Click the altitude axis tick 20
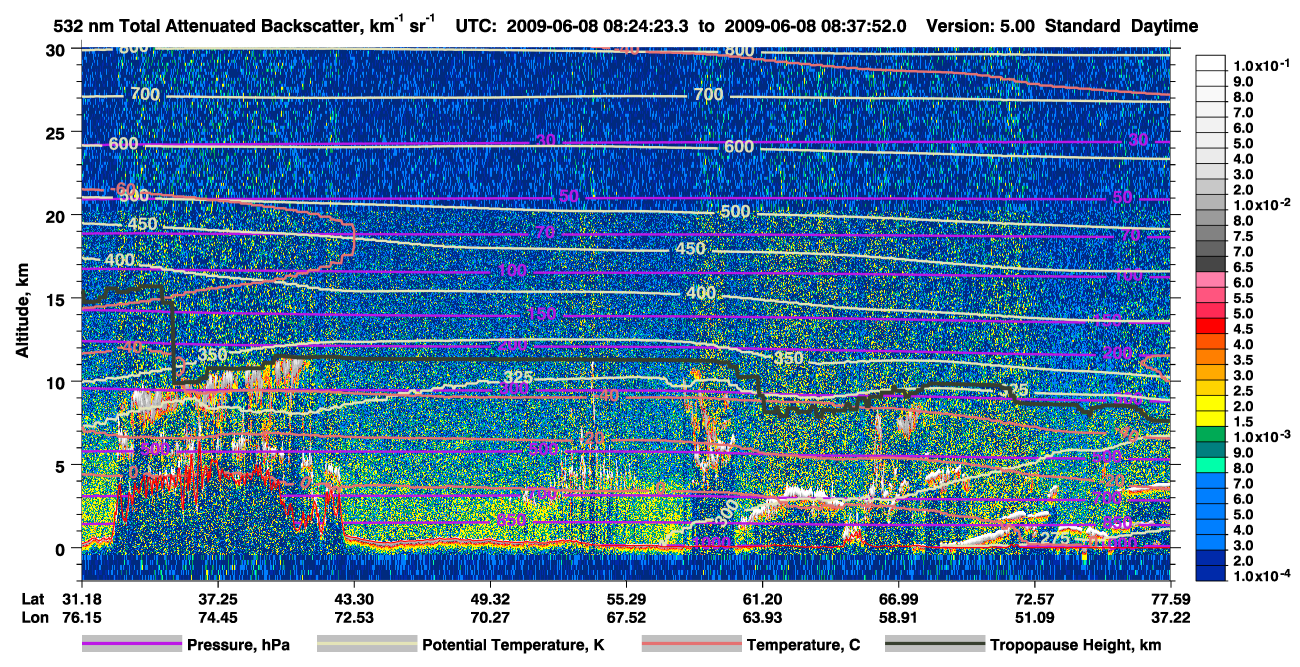Viewport: 1300px width, 667px height. point(58,216)
